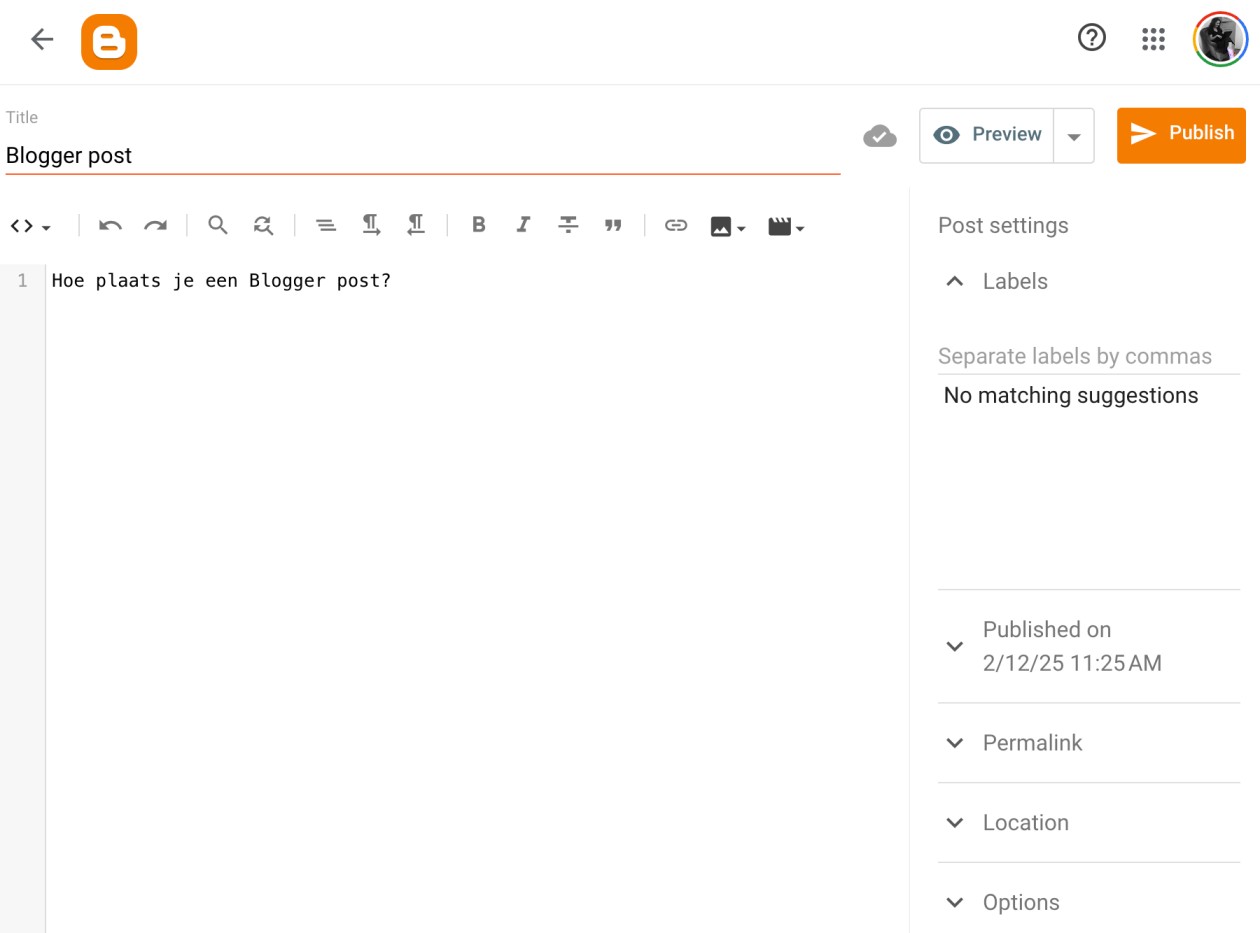
Task: Expand the Published on section
Action: click(1088, 646)
